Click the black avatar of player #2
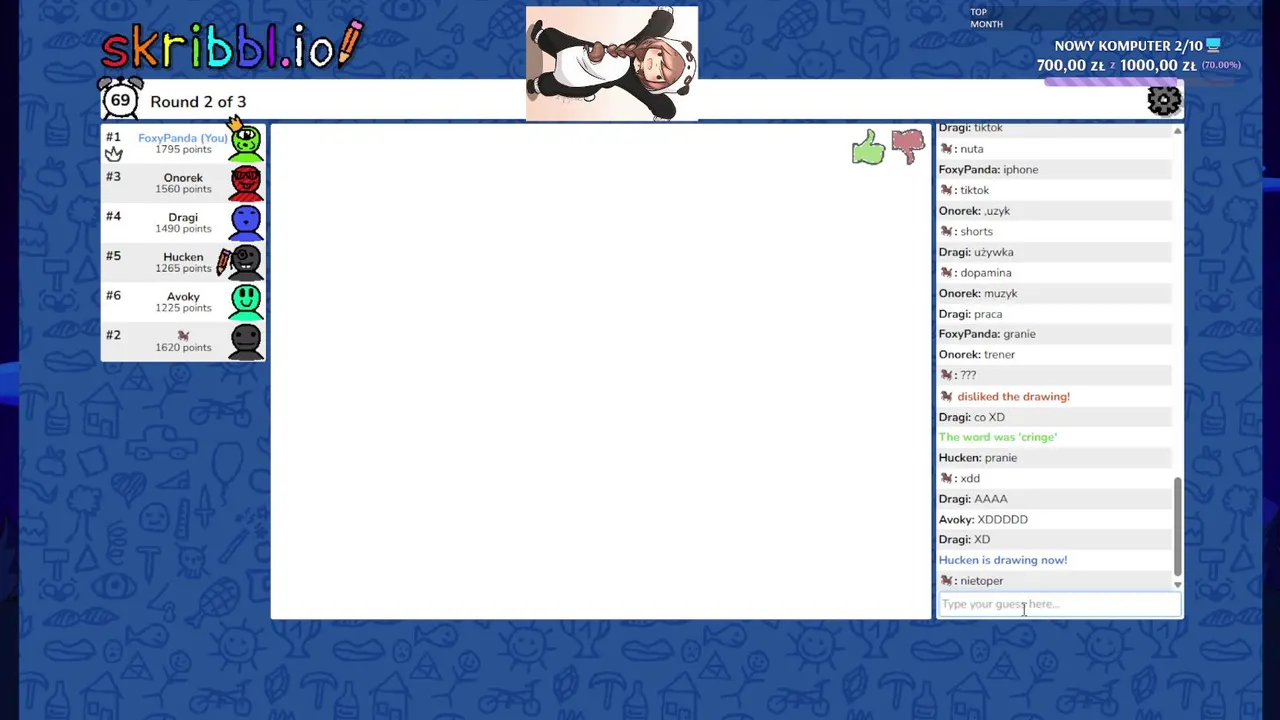Viewport: 1280px width, 720px height. pyautogui.click(x=246, y=341)
